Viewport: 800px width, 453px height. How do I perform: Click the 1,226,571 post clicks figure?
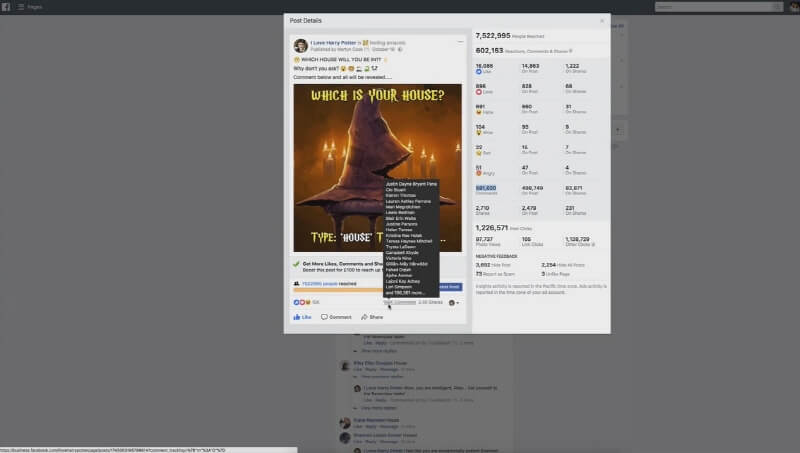pyautogui.click(x=491, y=228)
